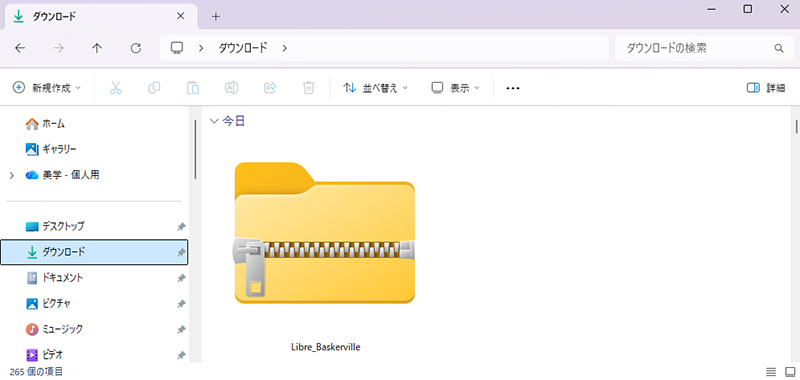This screenshot has width=800, height=380.
Task: Close the ダウンロード tab
Action: (180, 16)
